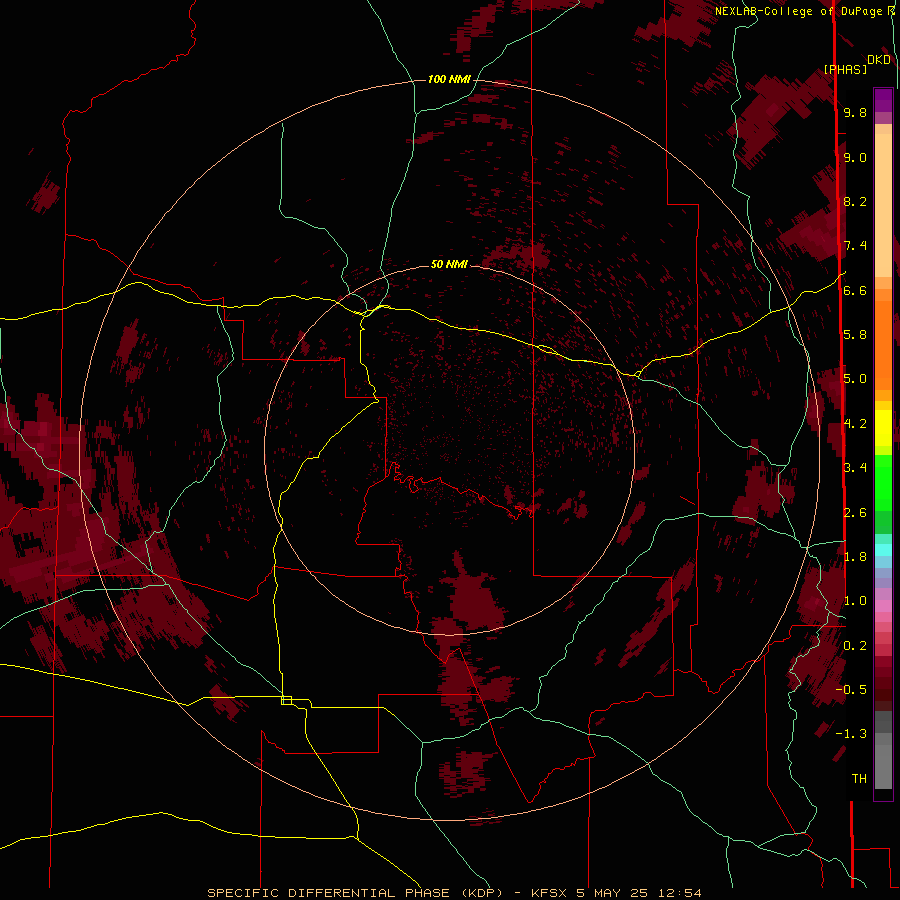Click the 5.8 value on the scale

click(x=855, y=335)
